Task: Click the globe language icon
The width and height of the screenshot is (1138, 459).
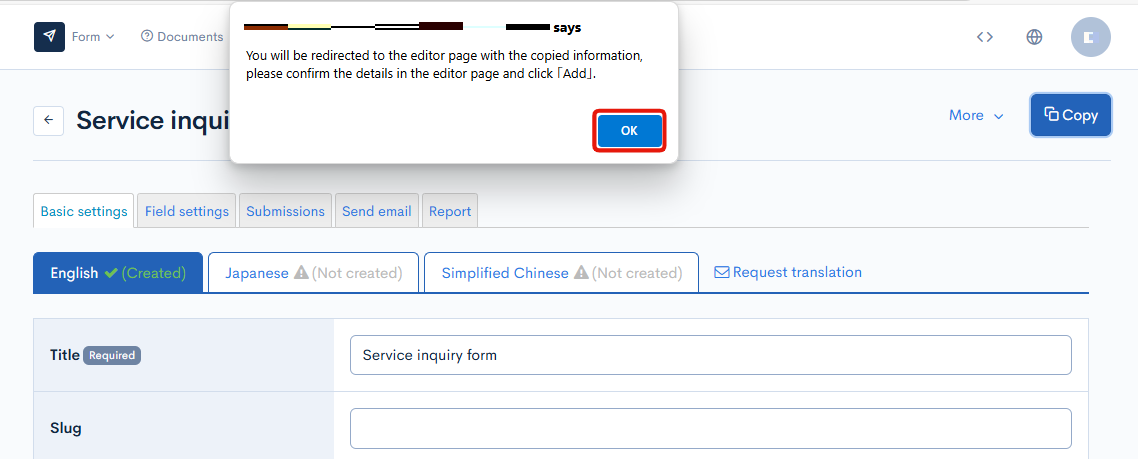Action: point(1034,37)
